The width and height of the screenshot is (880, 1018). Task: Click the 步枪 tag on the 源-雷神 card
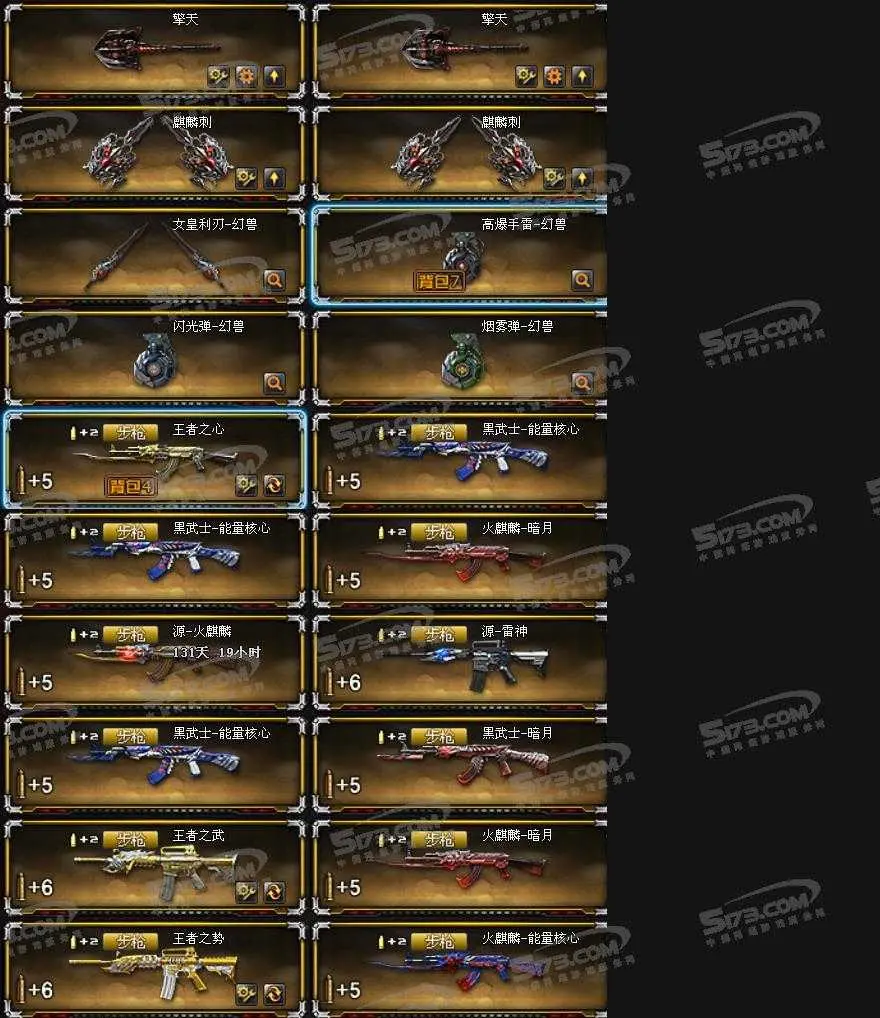pos(439,635)
